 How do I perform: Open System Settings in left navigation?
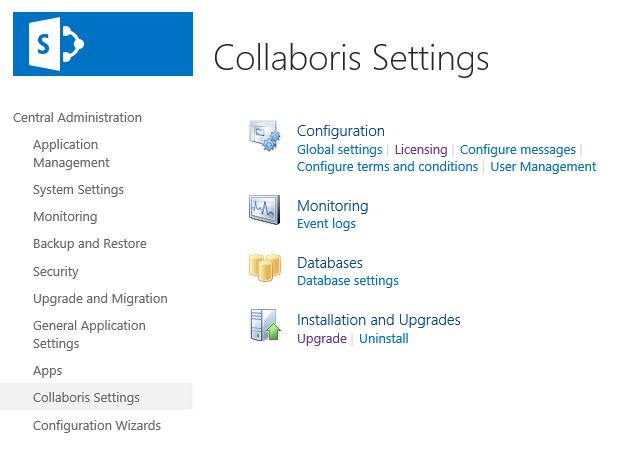78,190
